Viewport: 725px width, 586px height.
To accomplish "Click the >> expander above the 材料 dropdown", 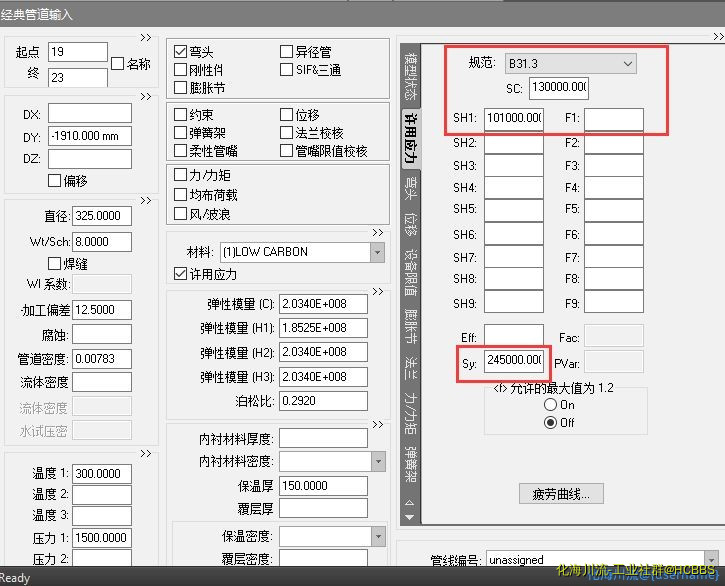I will [377, 233].
